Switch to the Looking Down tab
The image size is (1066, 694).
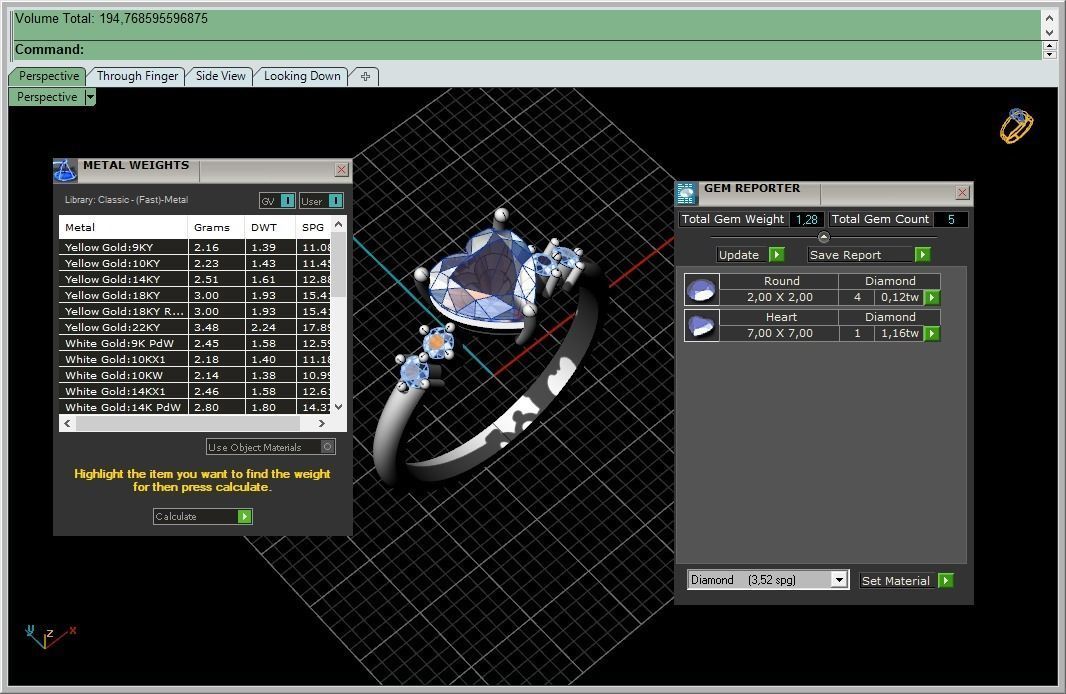pyautogui.click(x=302, y=76)
